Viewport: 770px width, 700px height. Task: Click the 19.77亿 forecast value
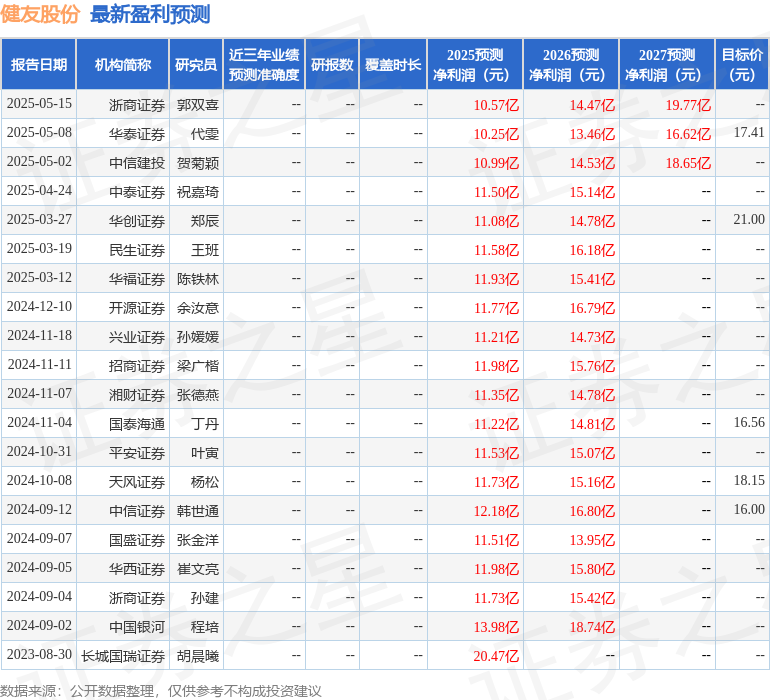tap(688, 105)
